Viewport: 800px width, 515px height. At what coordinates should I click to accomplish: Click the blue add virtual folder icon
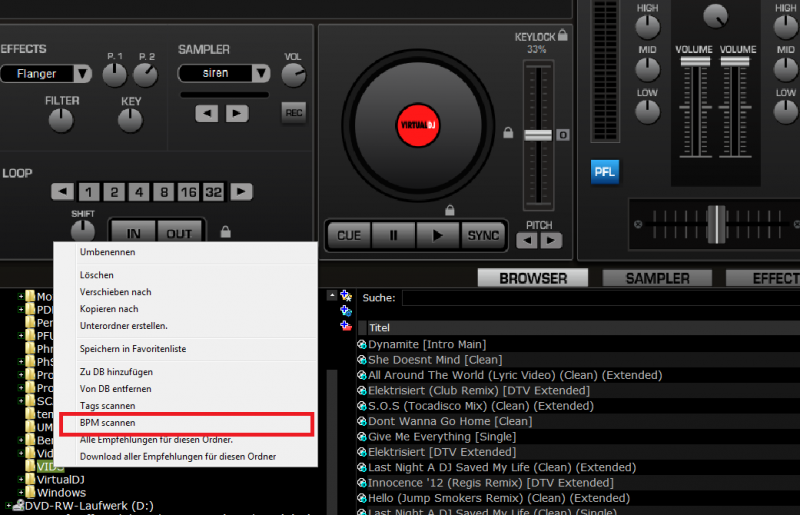(346, 310)
